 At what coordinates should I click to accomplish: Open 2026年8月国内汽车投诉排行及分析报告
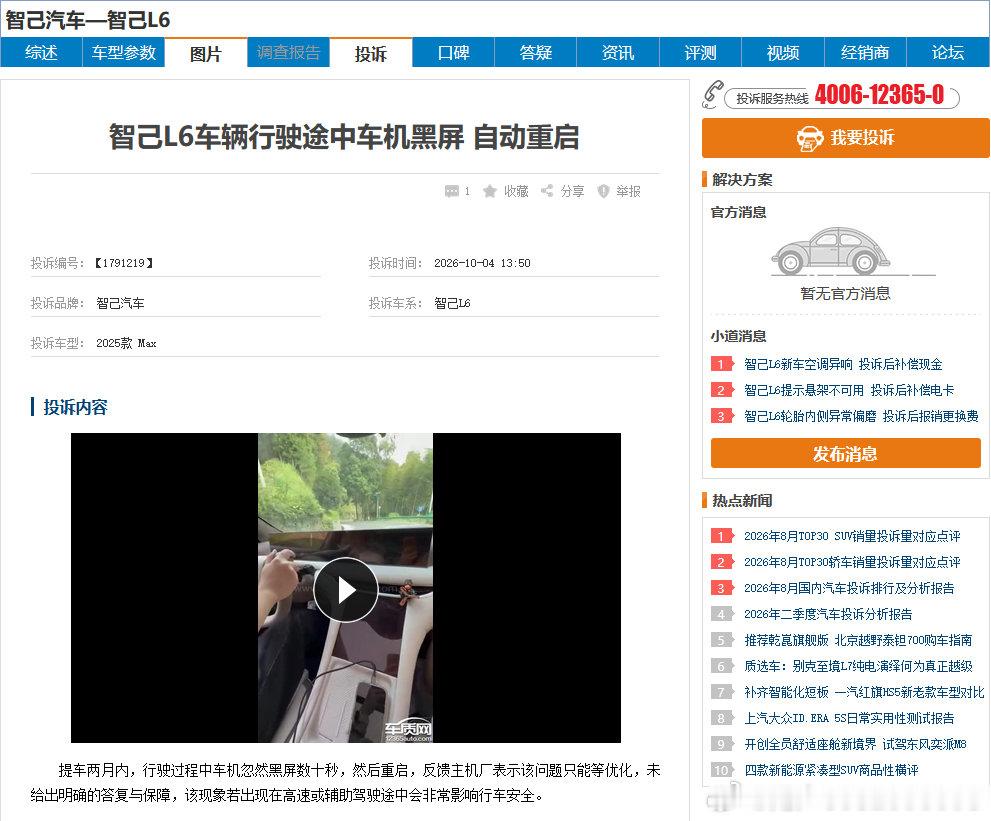click(849, 588)
